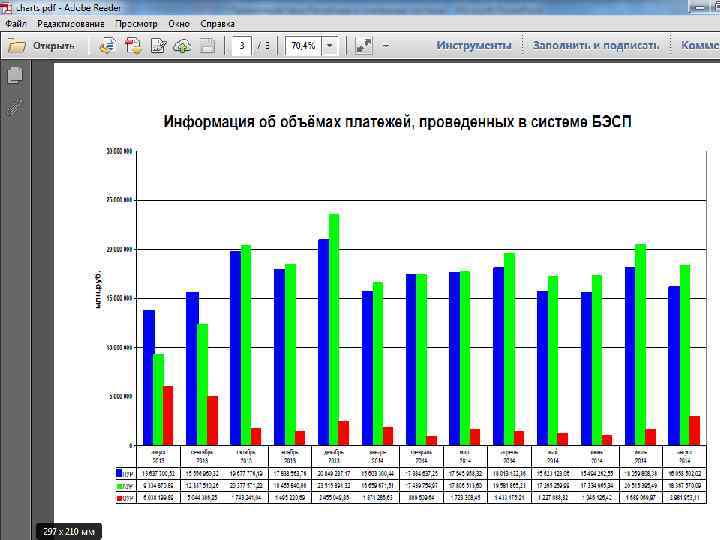Click the red legend swatch in table

point(119,498)
